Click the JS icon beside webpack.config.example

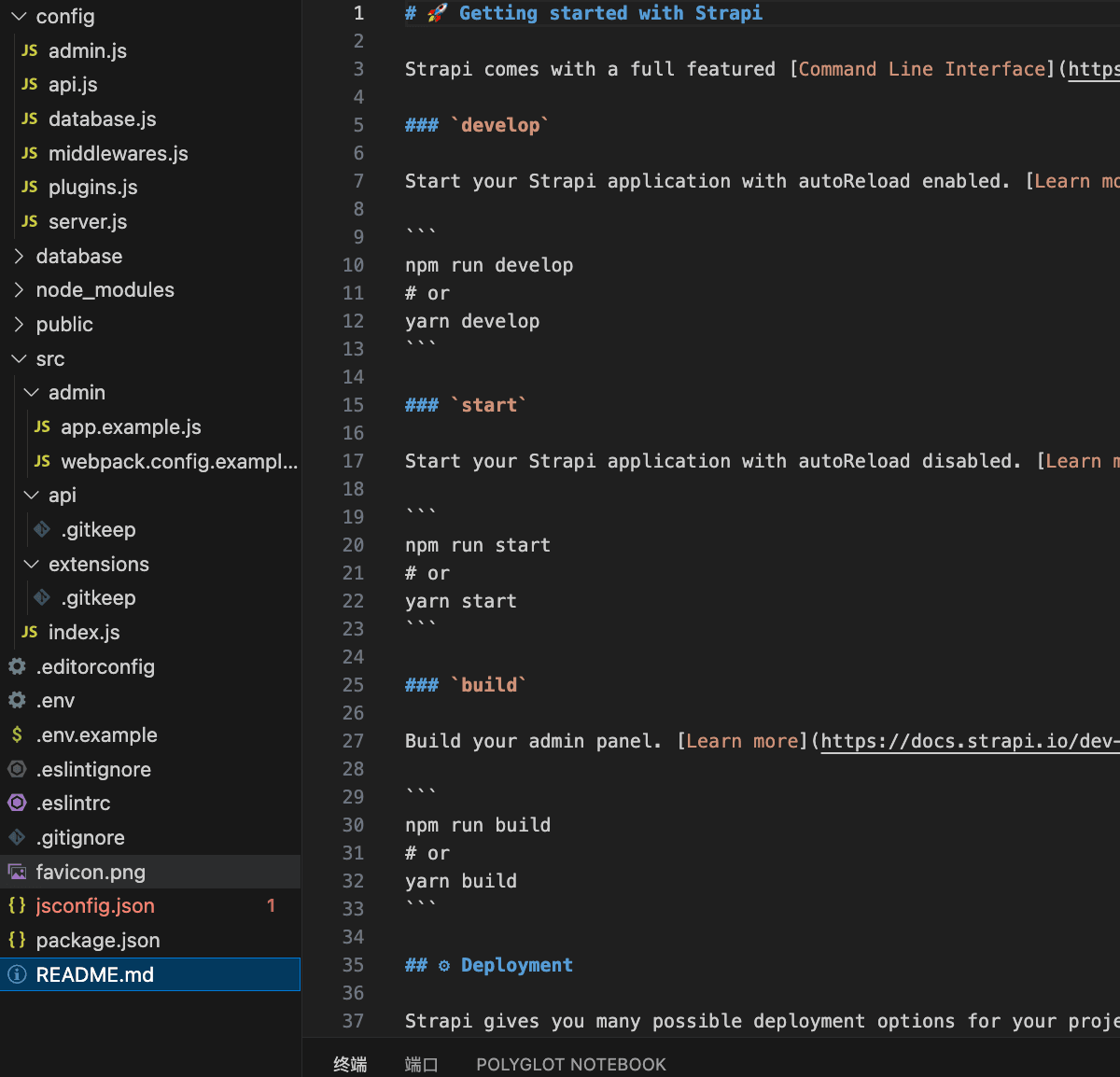point(42,461)
